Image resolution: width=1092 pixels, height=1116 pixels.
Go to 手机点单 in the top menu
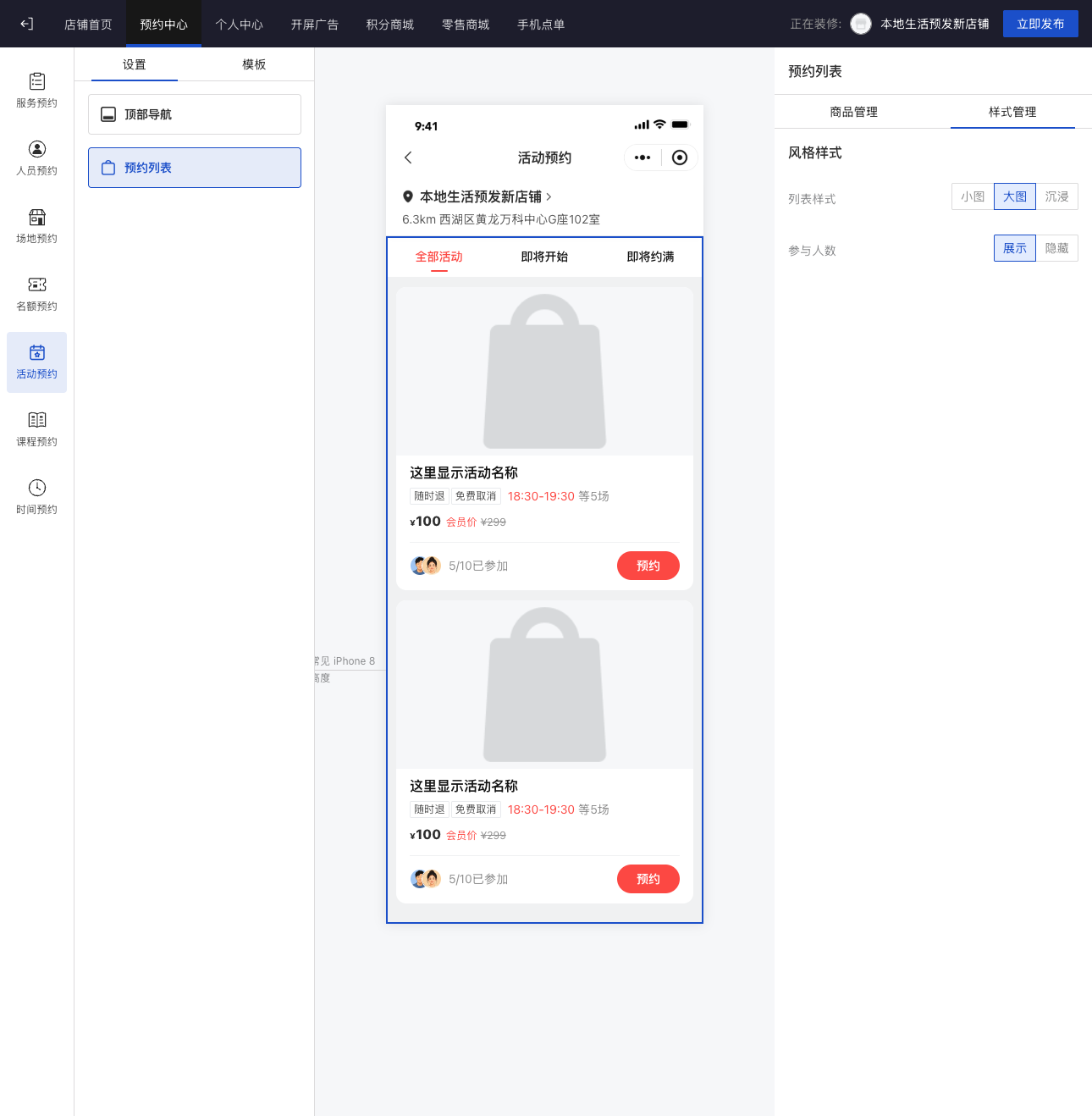tap(541, 24)
